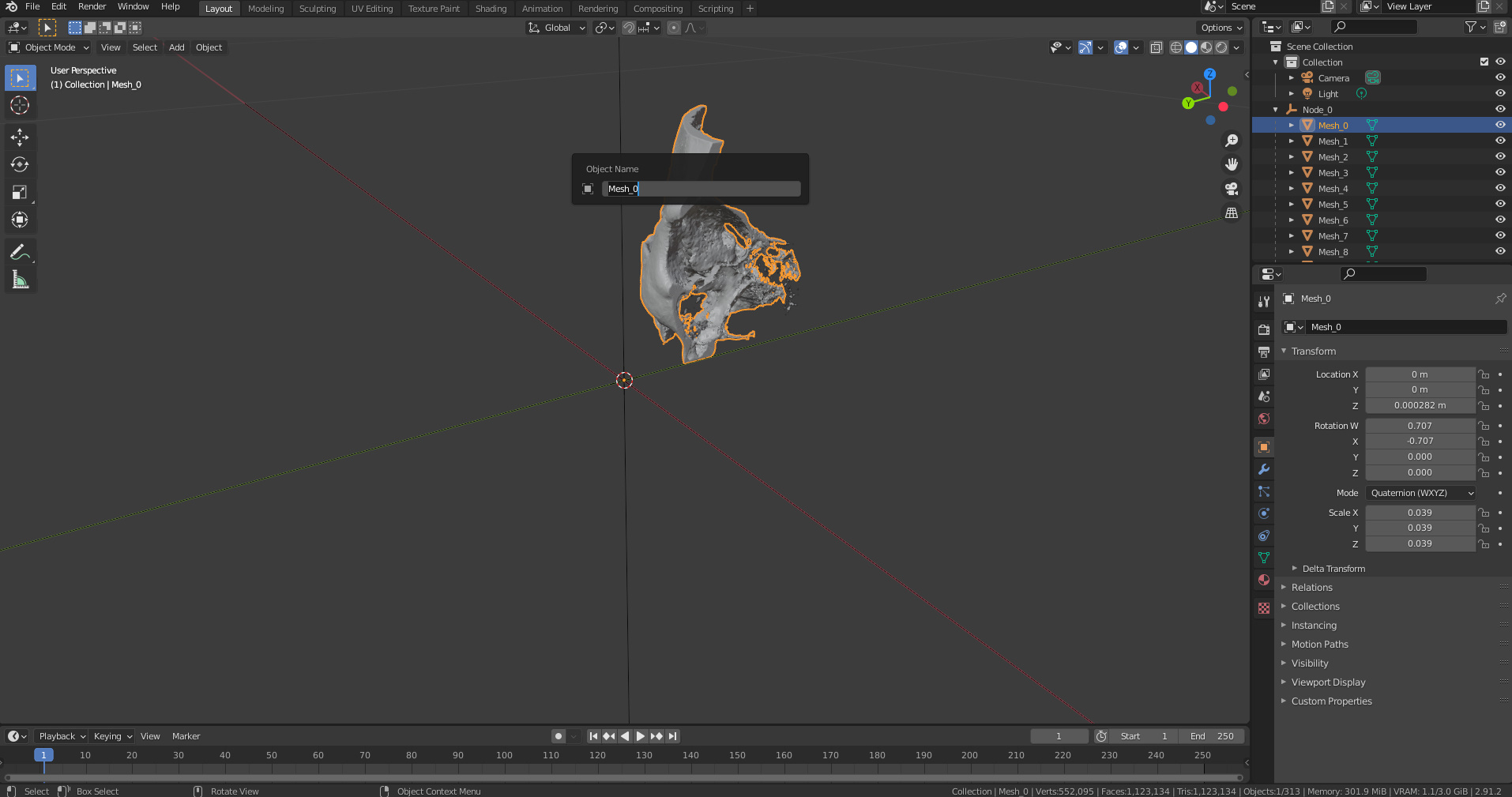Open the Modifier properties wrench tab
Image resolution: width=1512 pixels, height=797 pixels.
1264,469
